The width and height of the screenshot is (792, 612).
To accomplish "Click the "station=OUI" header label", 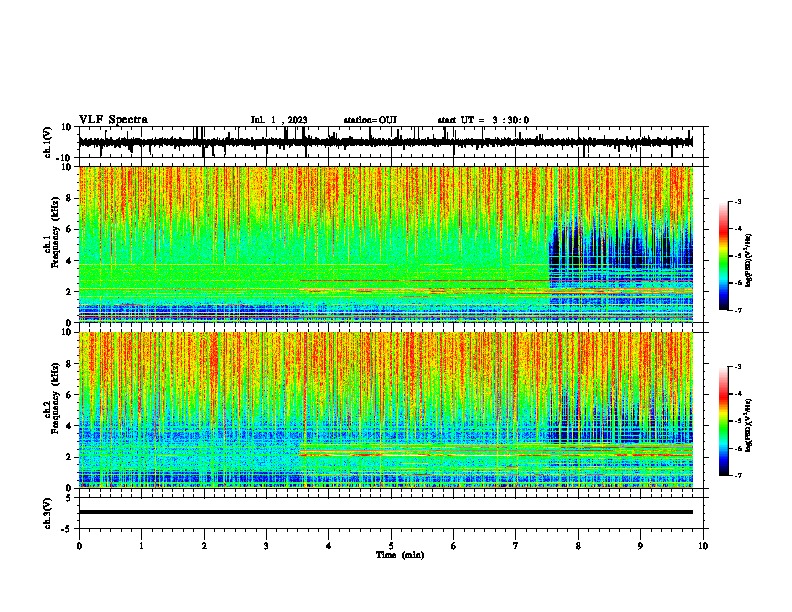I will pyautogui.click(x=370, y=120).
